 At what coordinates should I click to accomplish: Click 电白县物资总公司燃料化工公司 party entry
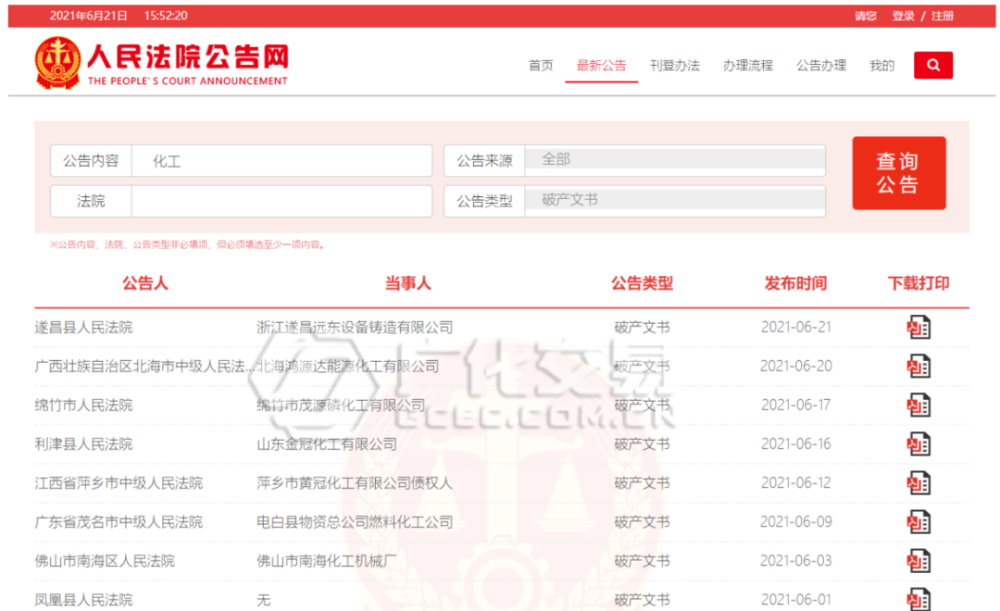point(355,522)
